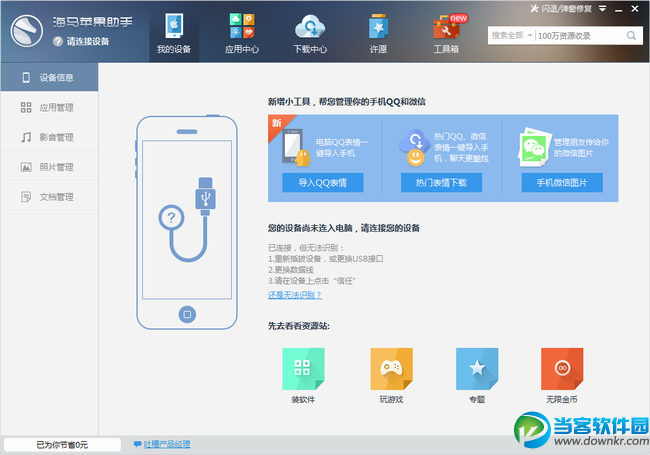The width and height of the screenshot is (650, 455).
Task: Select 影音管理 in the sidebar
Action: (x=49, y=137)
